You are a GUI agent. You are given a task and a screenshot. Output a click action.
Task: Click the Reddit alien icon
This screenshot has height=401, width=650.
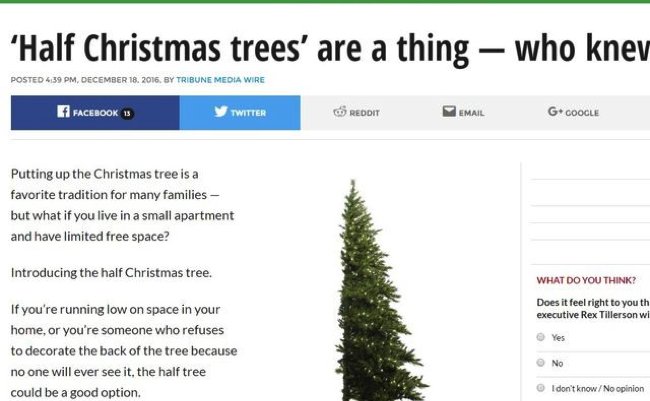(340, 112)
